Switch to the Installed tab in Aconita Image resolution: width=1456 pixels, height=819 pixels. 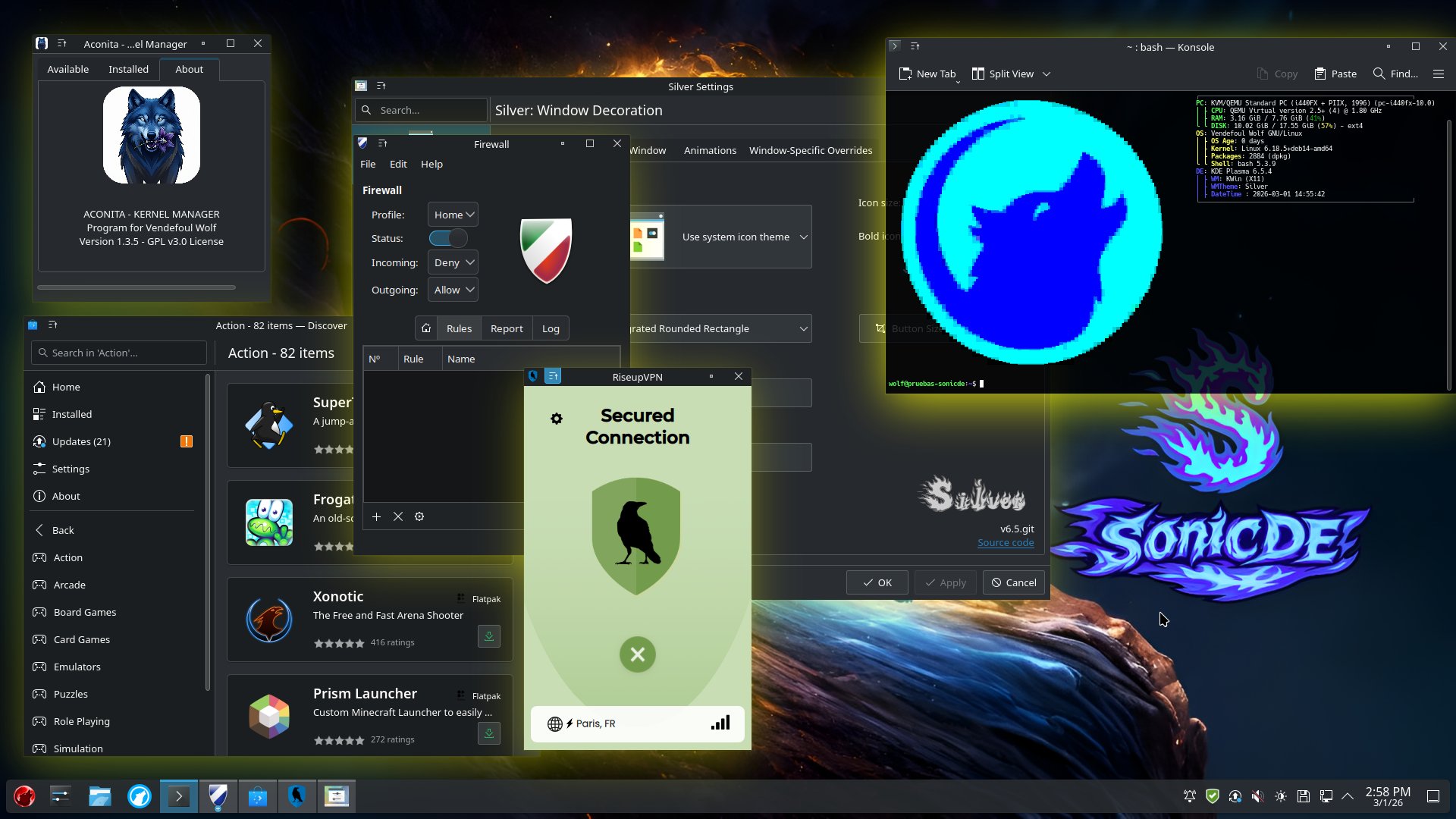[x=128, y=69]
